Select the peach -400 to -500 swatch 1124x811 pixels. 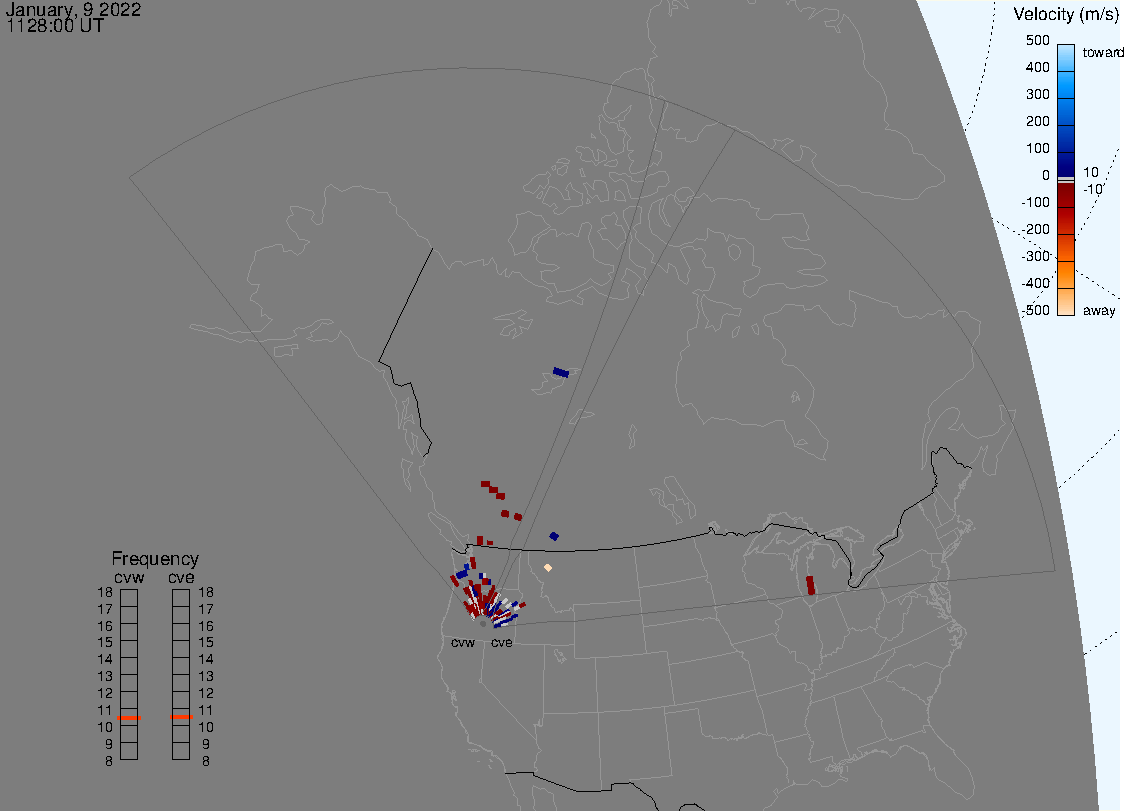[x=1066, y=302]
